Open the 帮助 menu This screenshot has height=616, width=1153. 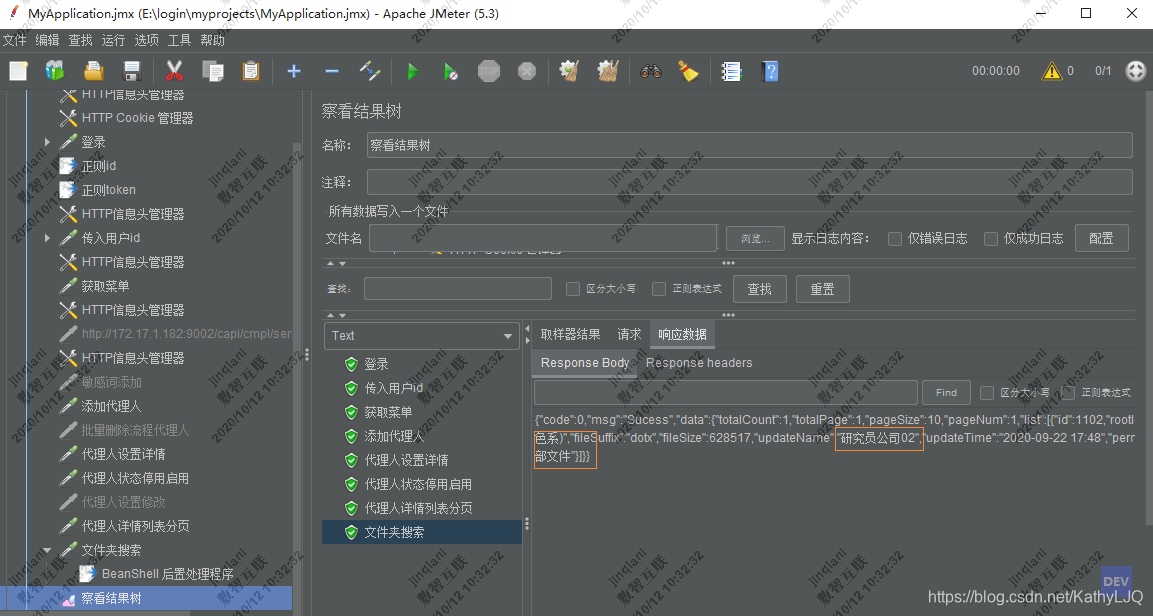pos(213,40)
